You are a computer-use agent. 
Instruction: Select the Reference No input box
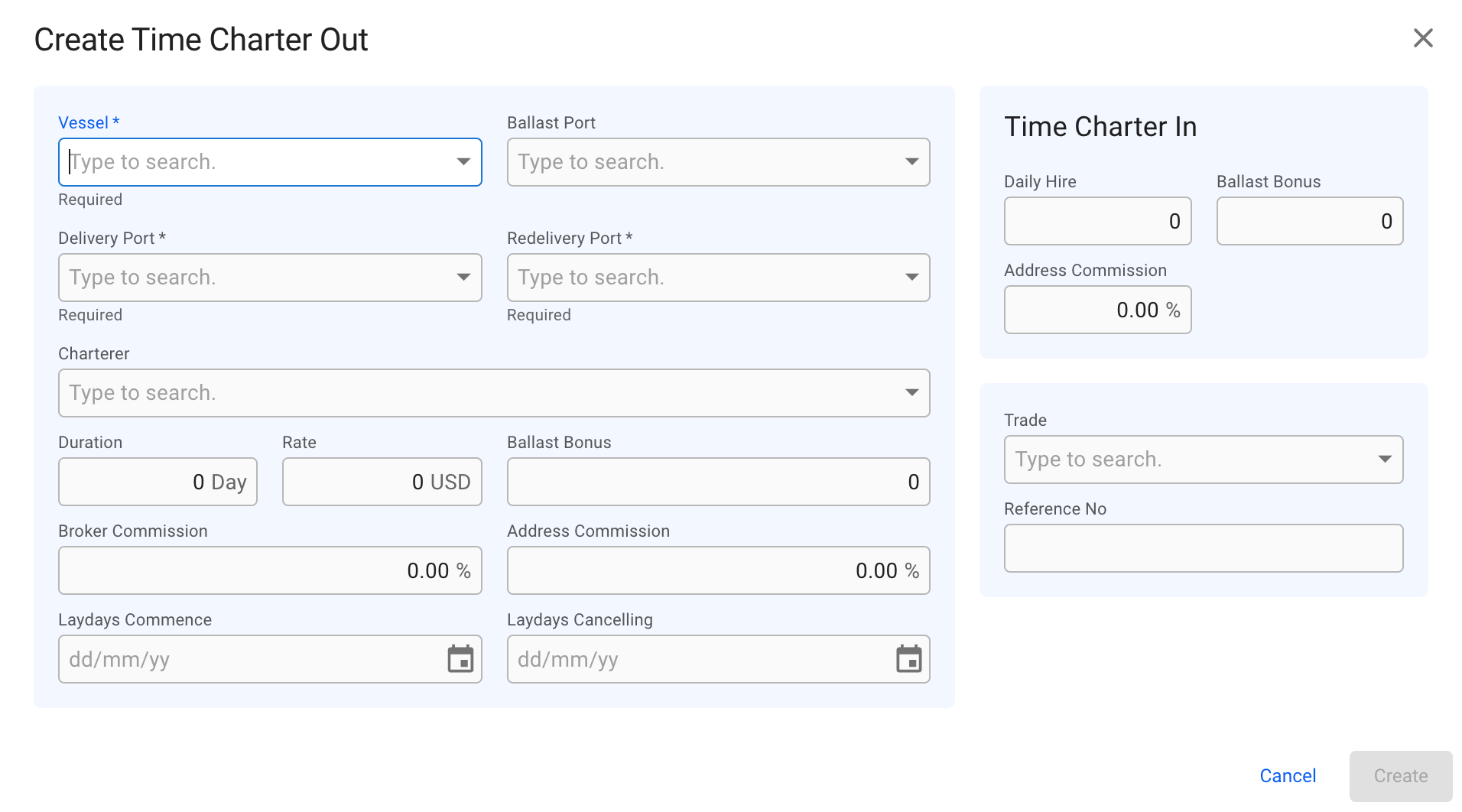click(1203, 547)
